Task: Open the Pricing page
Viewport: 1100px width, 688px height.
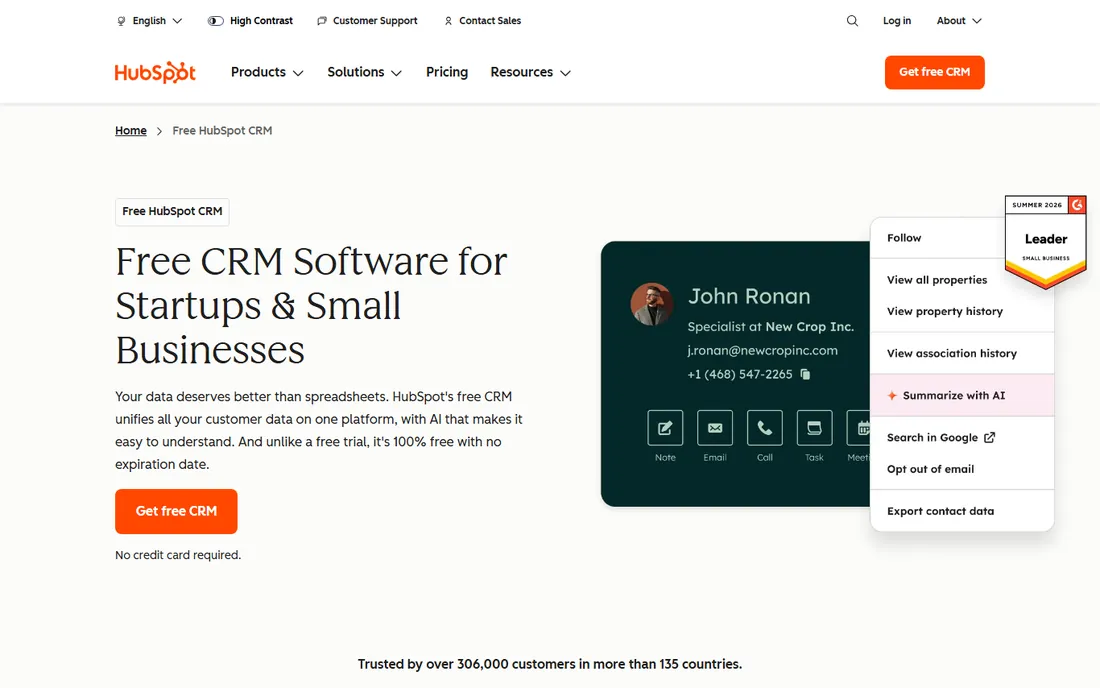Action: click(447, 72)
